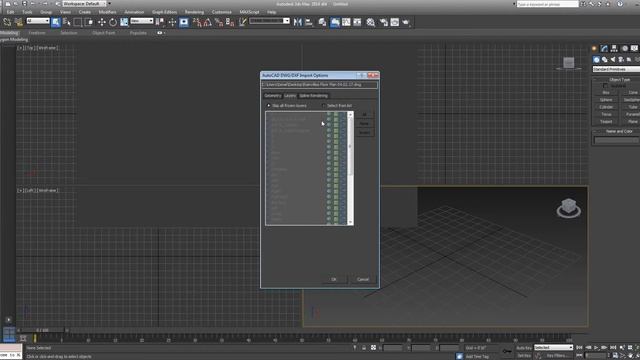Select the Rotate tool in main toolbar

pyautogui.click(x=113, y=22)
